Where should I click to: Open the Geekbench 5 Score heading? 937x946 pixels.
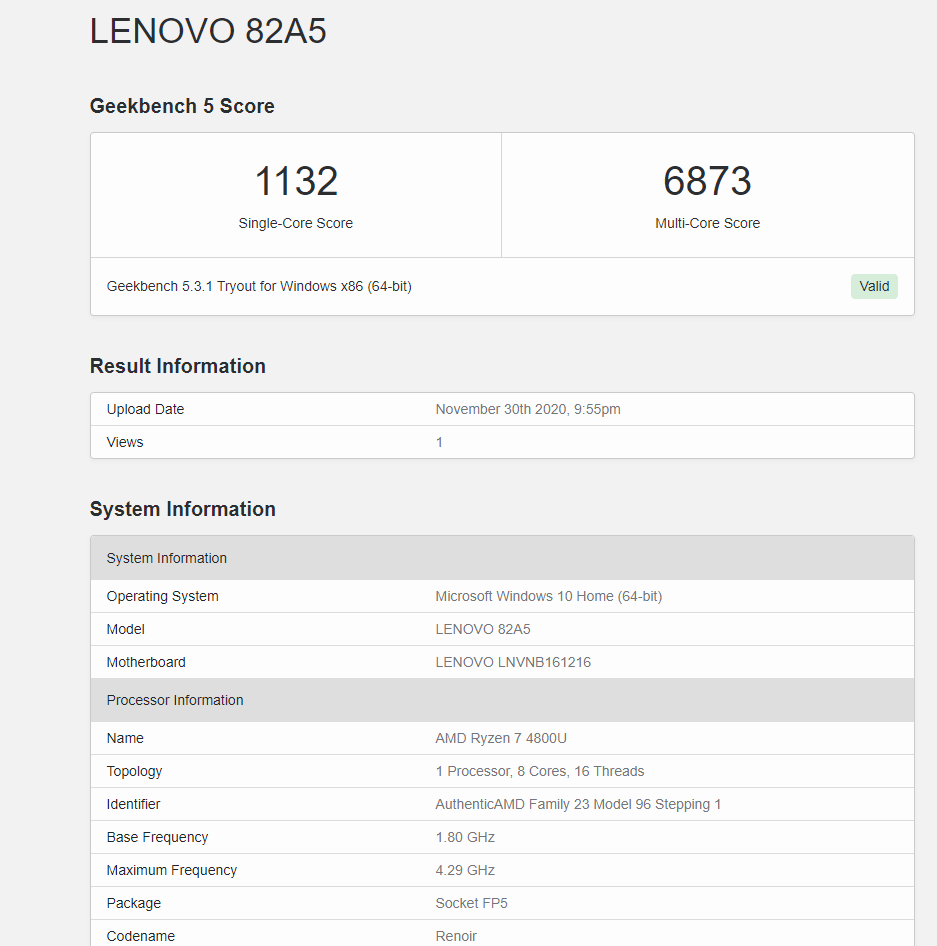(x=182, y=106)
